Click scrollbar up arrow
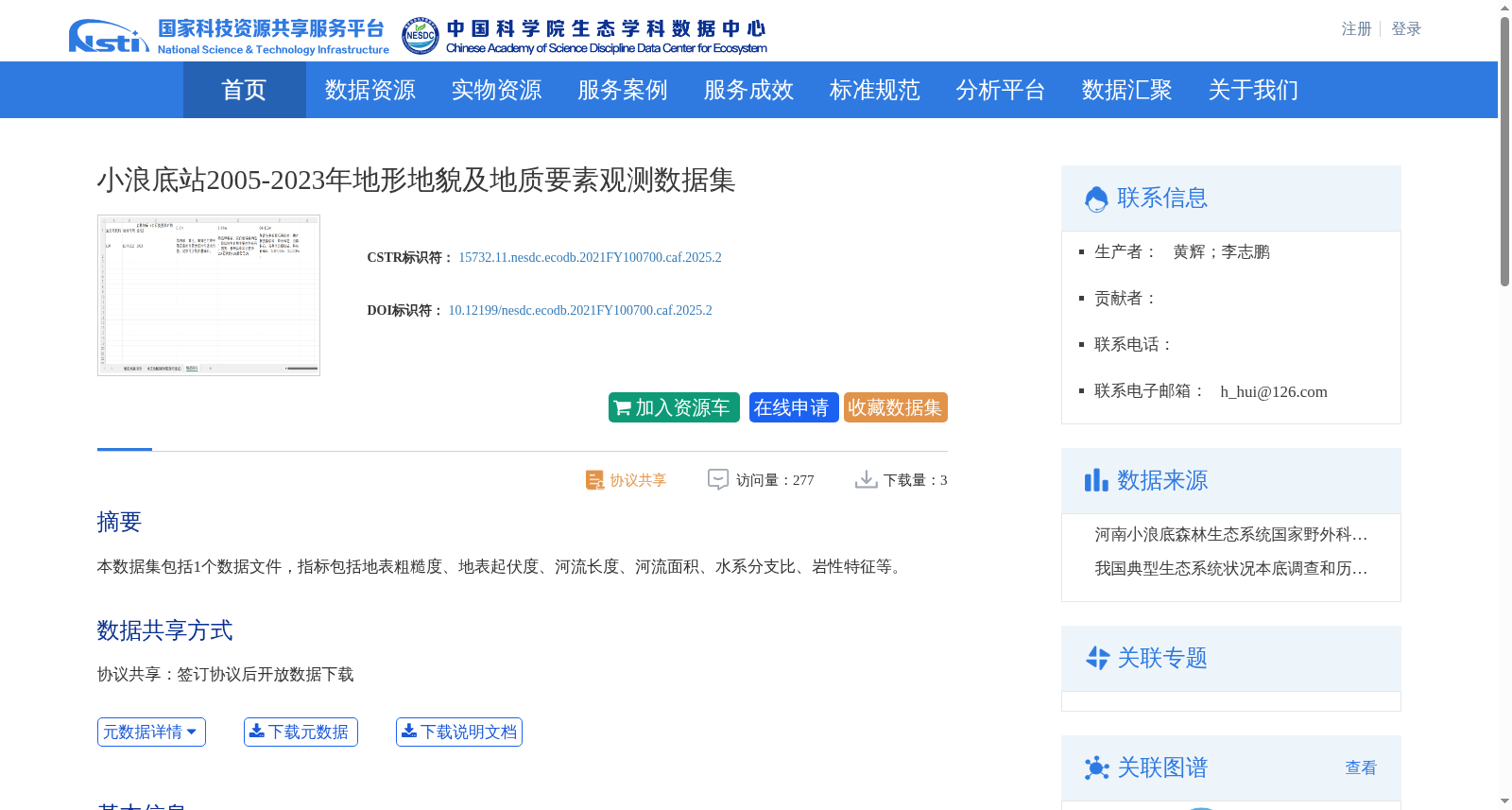This screenshot has width=1512, height=810. click(1504, 8)
